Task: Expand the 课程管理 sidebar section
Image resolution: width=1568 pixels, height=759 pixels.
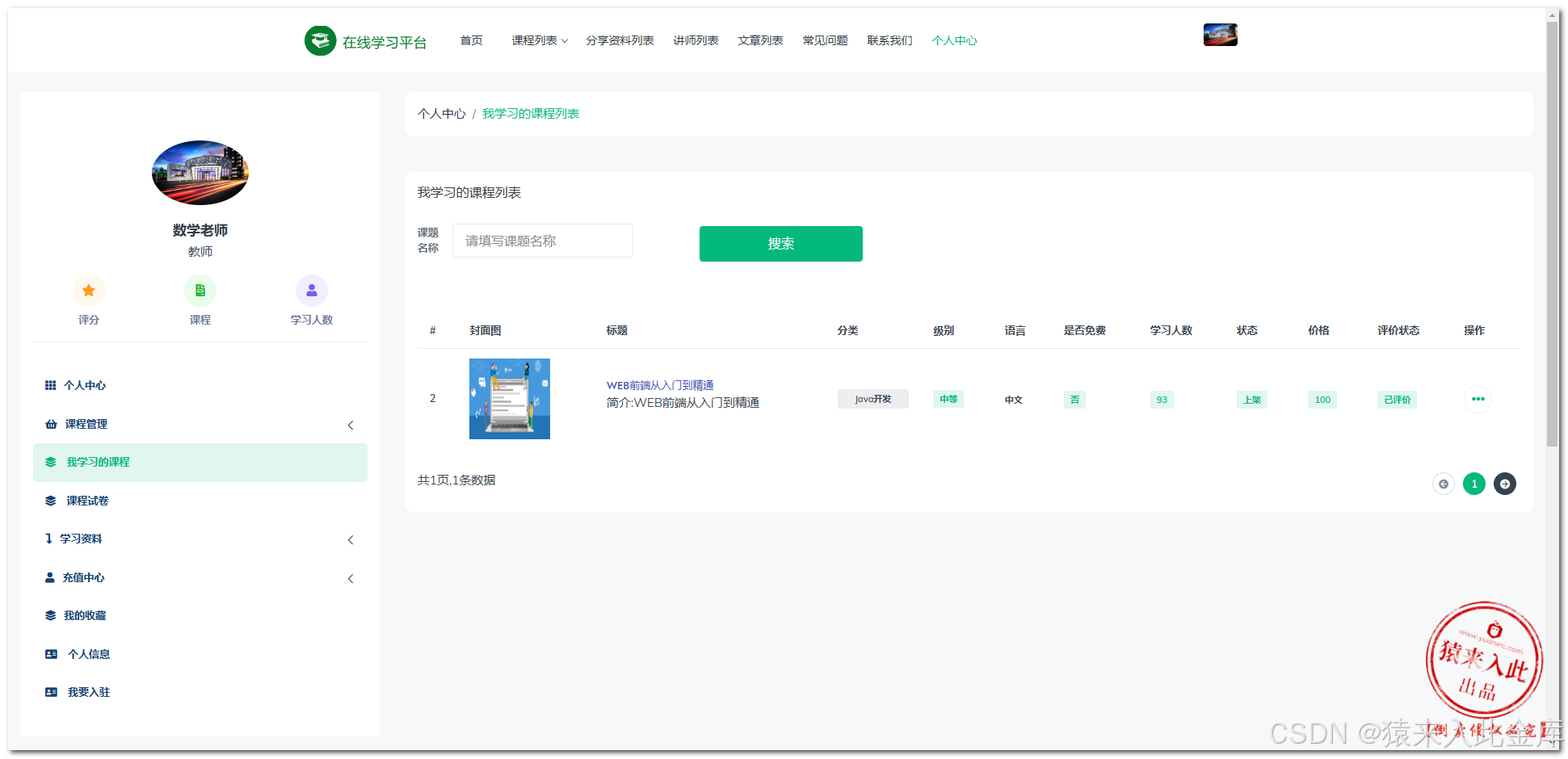Action: (x=351, y=424)
